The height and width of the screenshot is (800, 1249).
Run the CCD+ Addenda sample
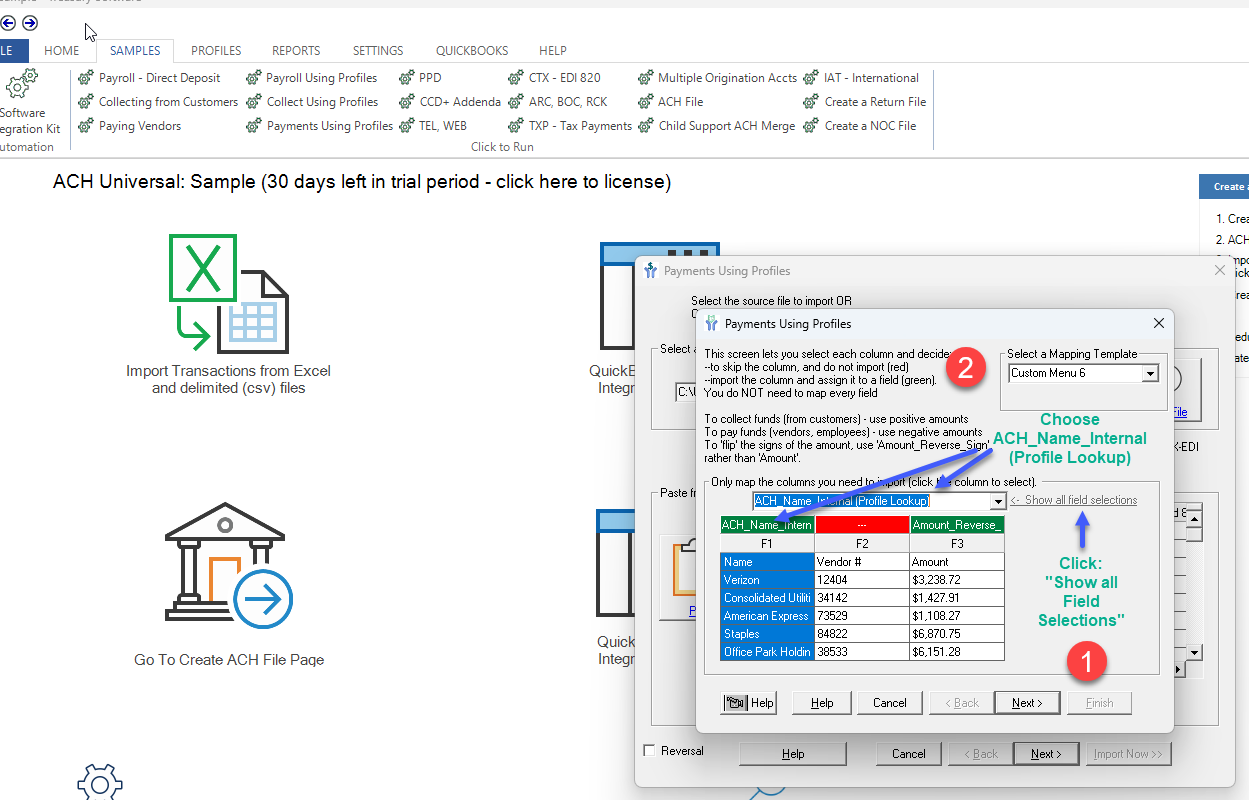click(x=448, y=102)
